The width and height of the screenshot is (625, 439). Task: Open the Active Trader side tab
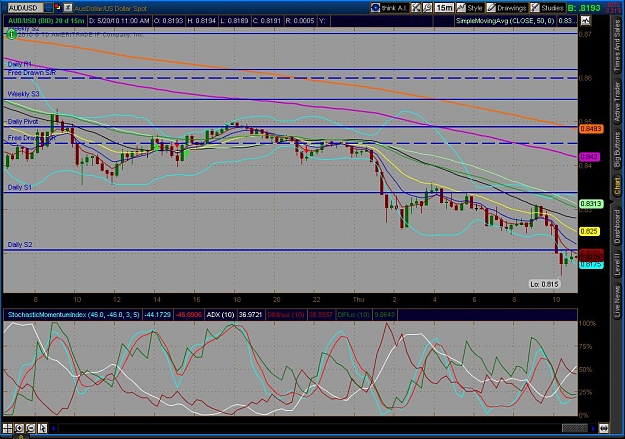[617, 102]
